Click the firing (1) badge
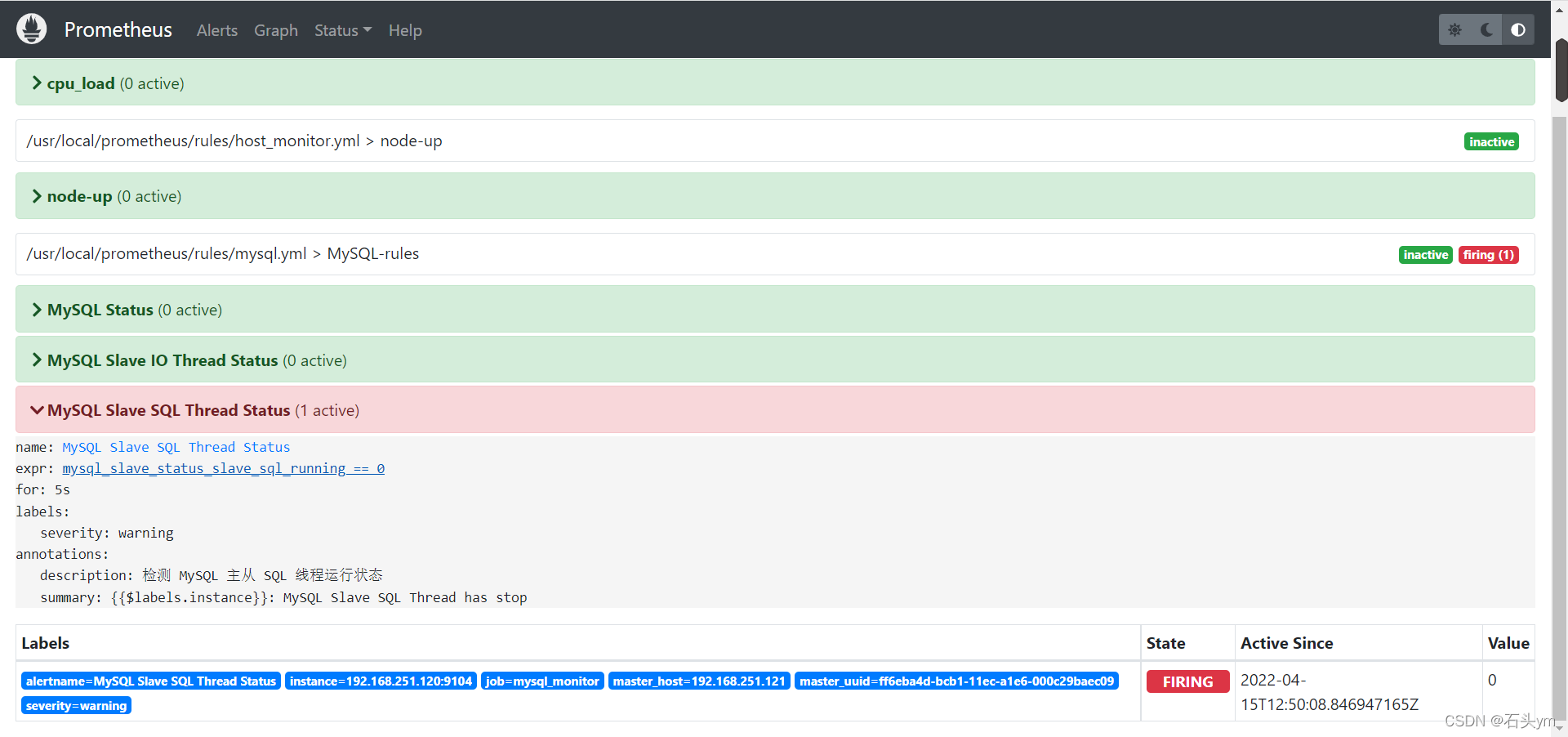The image size is (1568, 737). [1489, 255]
